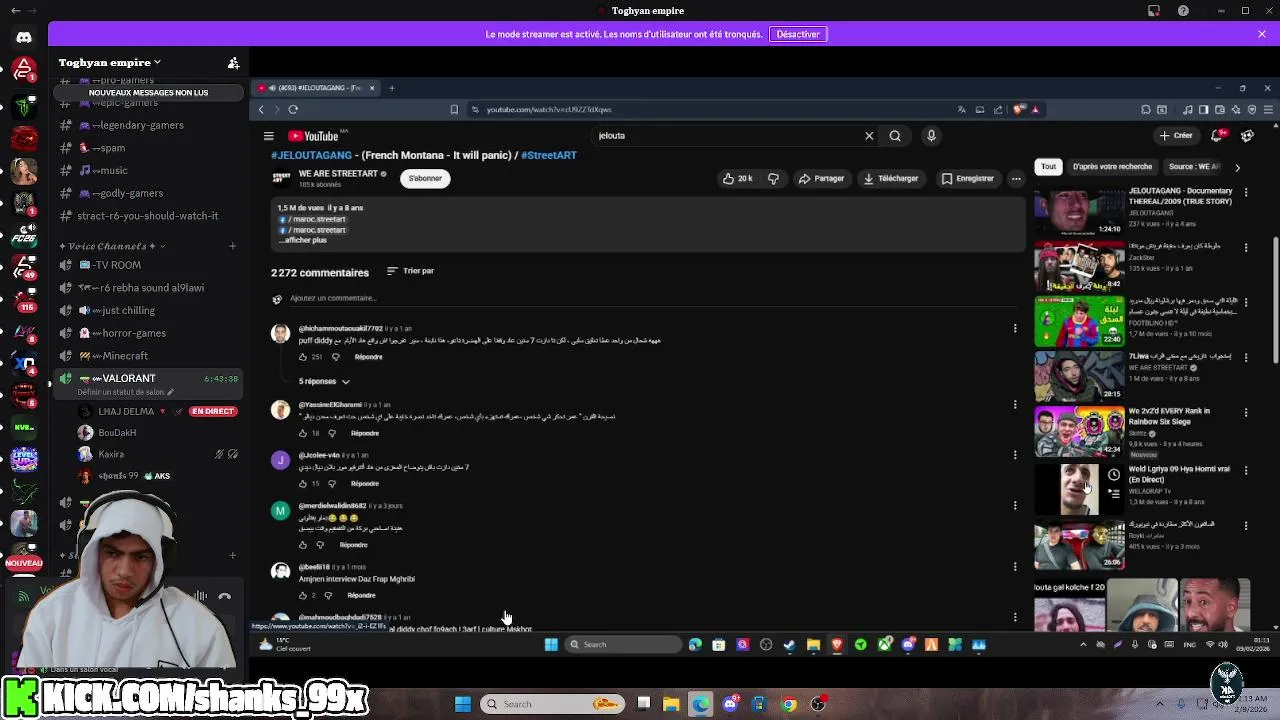Select user LHAJ DELMA streaming live

click(158, 411)
